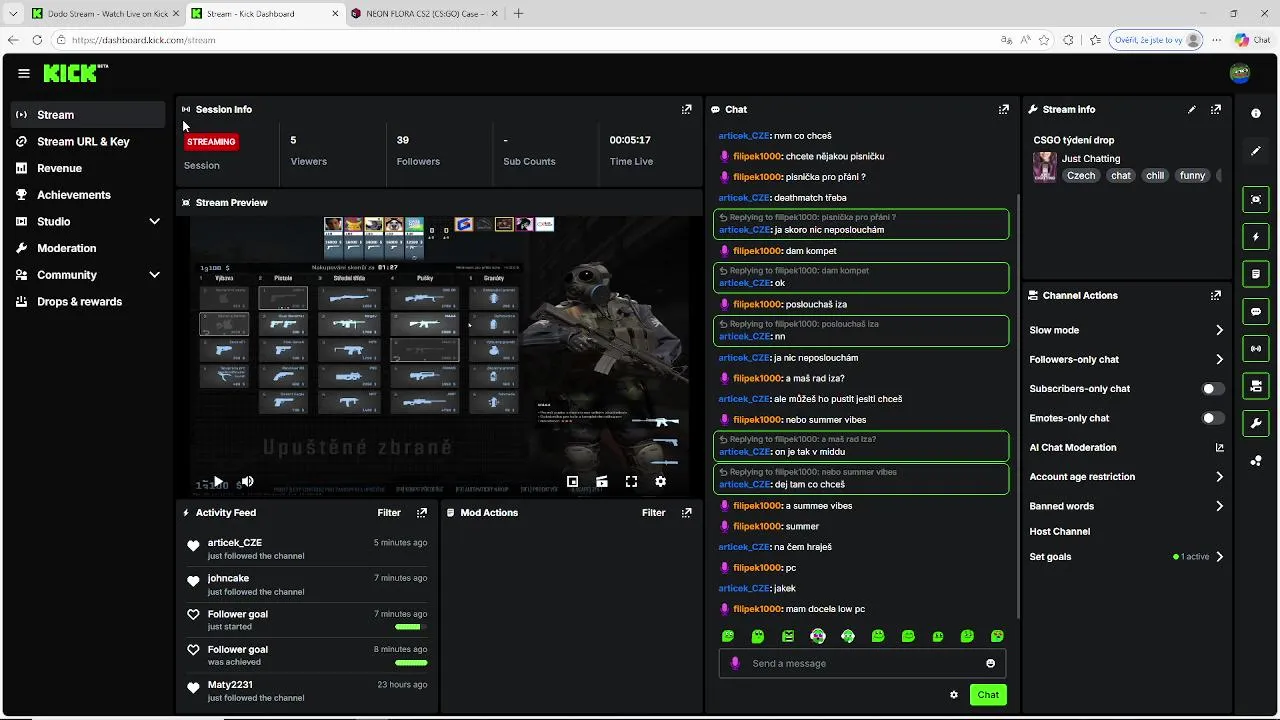Click follower goal progress bar marked was achieved
The width and height of the screenshot is (1280, 720).
[x=411, y=662]
